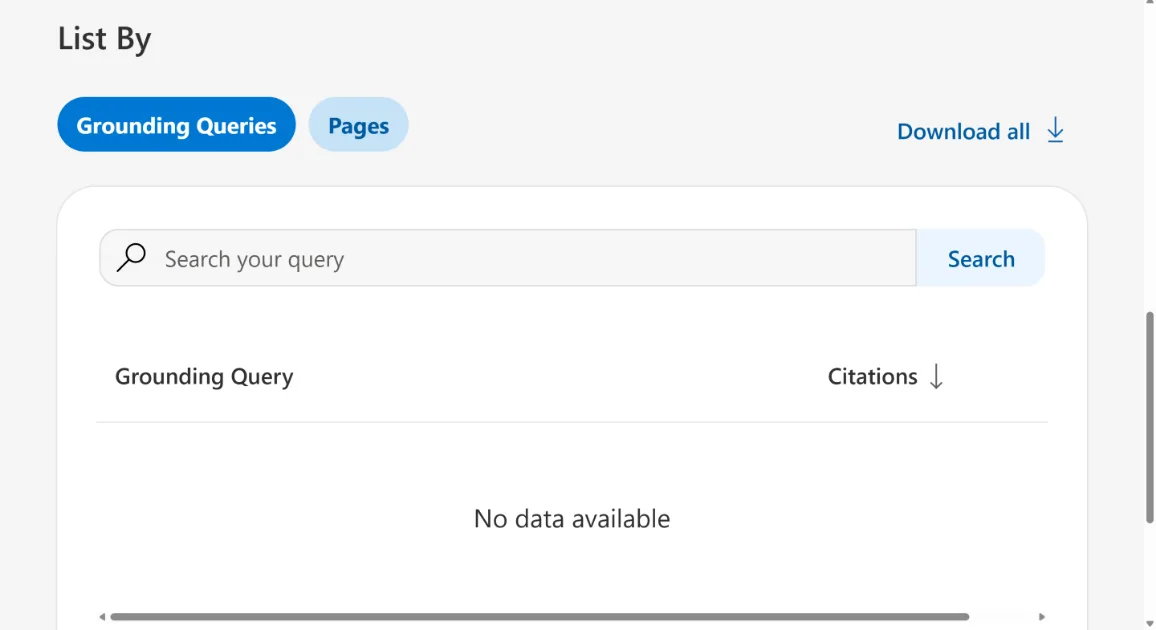Click the Download all link
Viewport: 1156px width, 630px height.
coord(963,131)
